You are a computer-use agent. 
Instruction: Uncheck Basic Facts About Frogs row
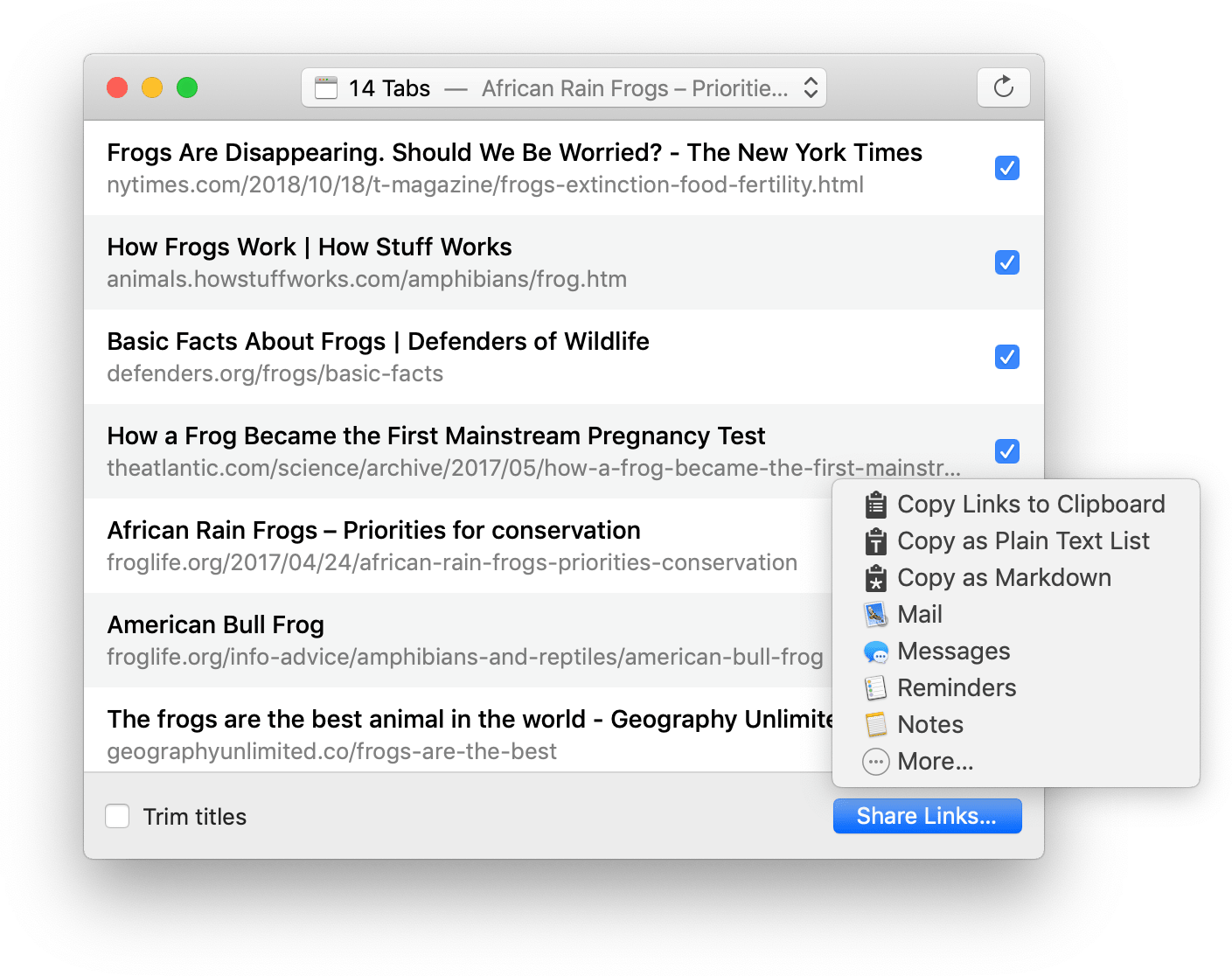coord(1007,357)
